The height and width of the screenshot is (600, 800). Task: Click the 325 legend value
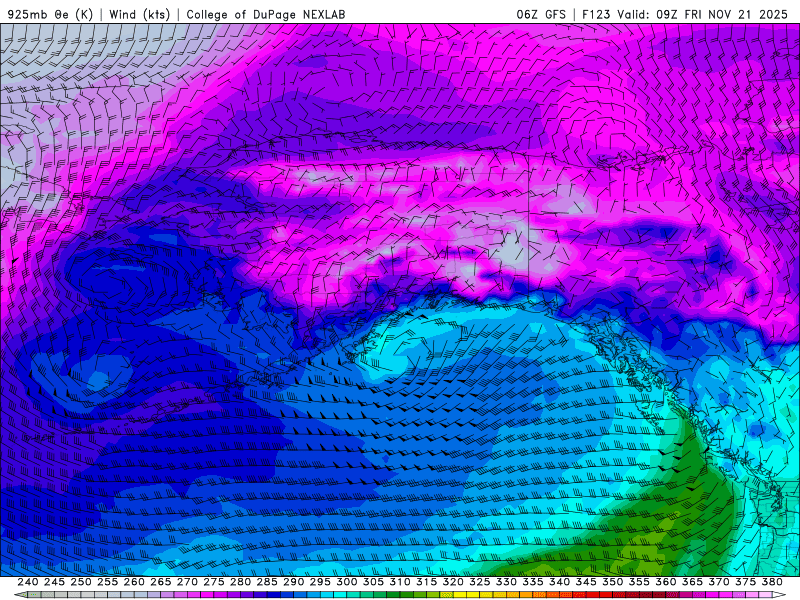[x=480, y=582]
